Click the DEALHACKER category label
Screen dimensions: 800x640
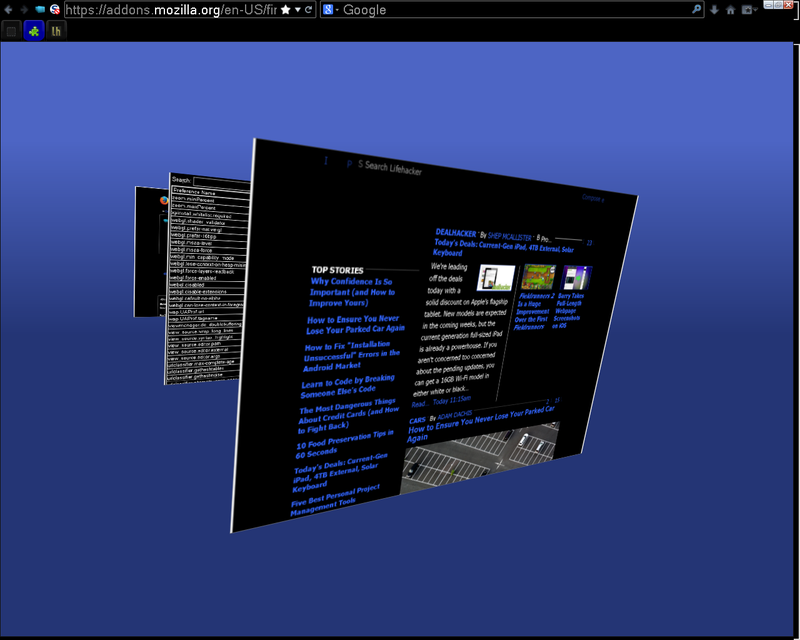point(456,233)
